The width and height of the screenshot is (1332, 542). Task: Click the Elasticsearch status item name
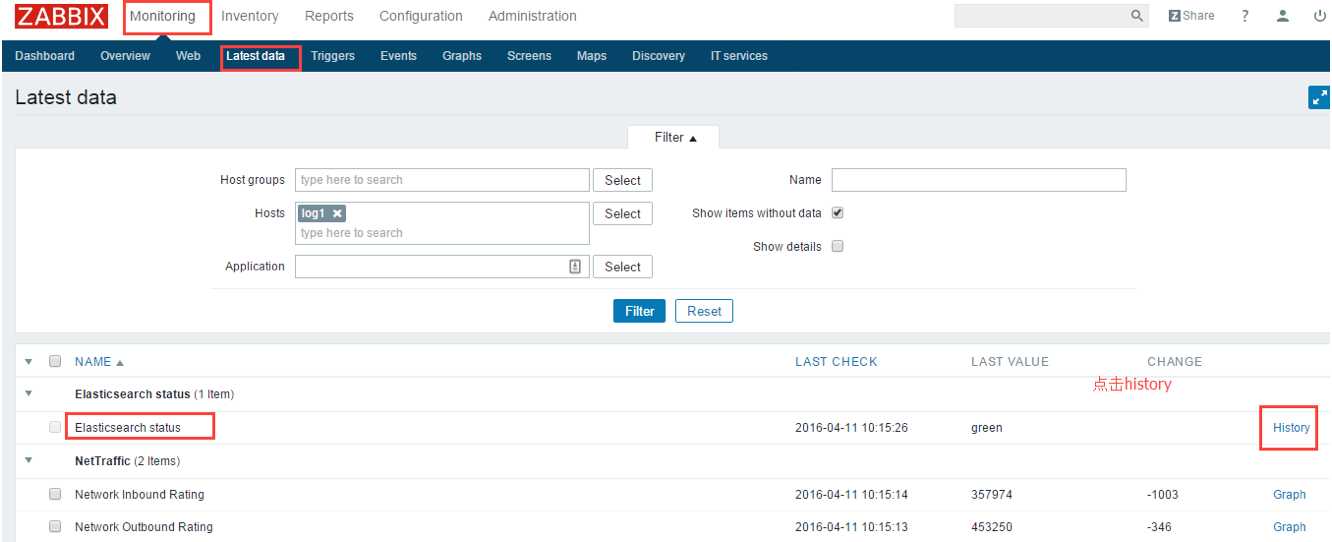128,427
